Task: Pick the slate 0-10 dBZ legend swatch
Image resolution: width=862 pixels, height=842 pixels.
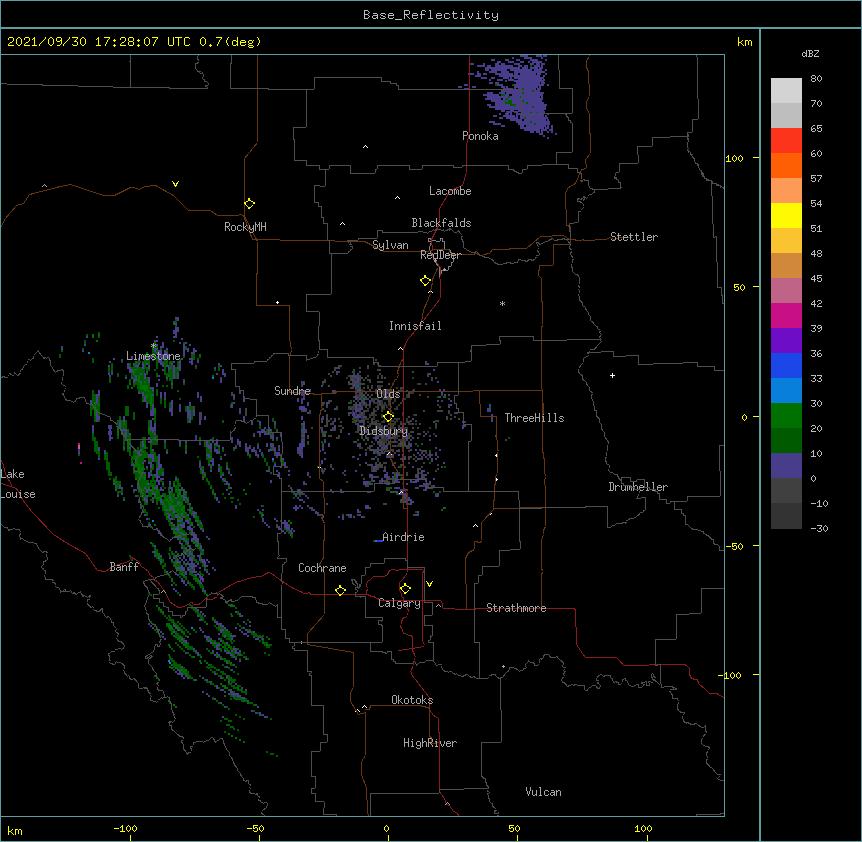Action: (x=786, y=466)
